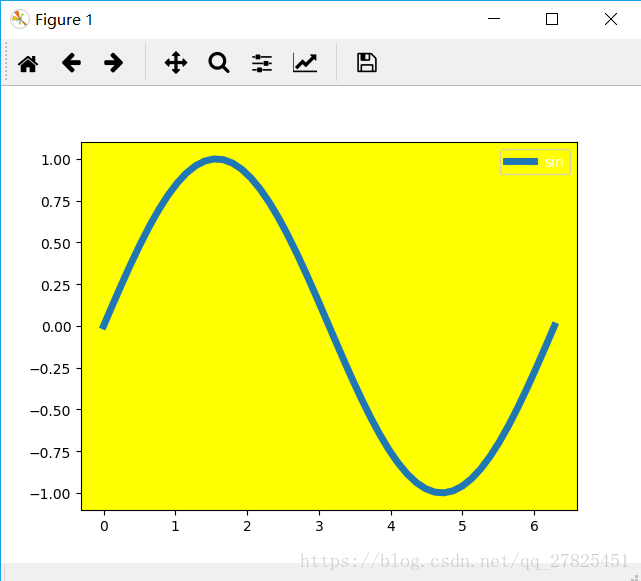Reset the plot to the original view with Home icon
Screen dimensions: 641x581
28,63
